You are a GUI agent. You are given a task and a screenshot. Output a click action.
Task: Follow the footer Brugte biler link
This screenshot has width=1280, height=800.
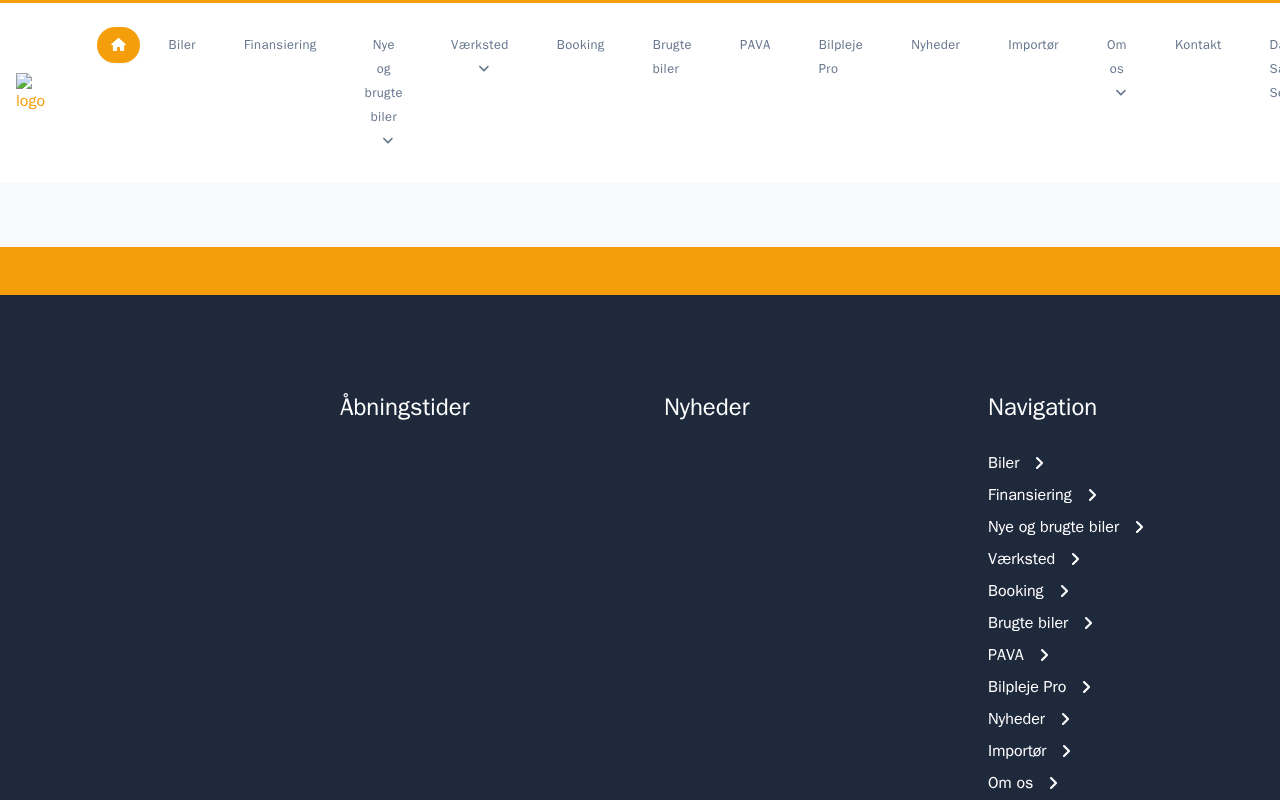click(x=1028, y=623)
